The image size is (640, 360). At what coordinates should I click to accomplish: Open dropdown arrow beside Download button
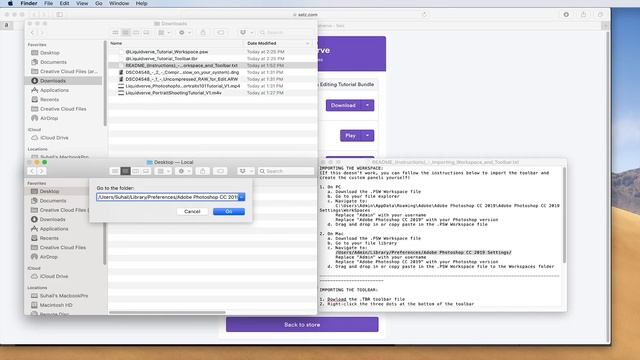(367, 105)
